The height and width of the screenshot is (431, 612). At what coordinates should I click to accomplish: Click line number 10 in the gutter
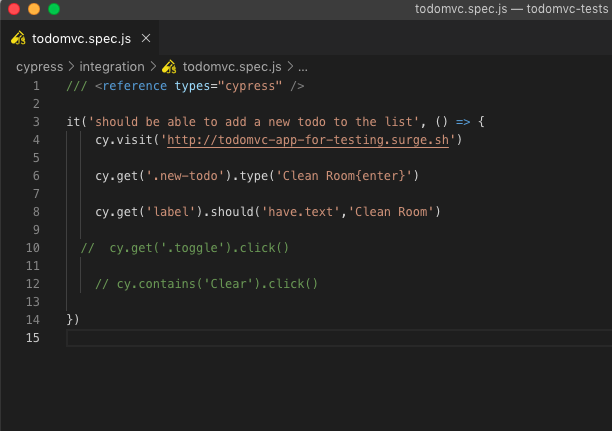[33, 248]
